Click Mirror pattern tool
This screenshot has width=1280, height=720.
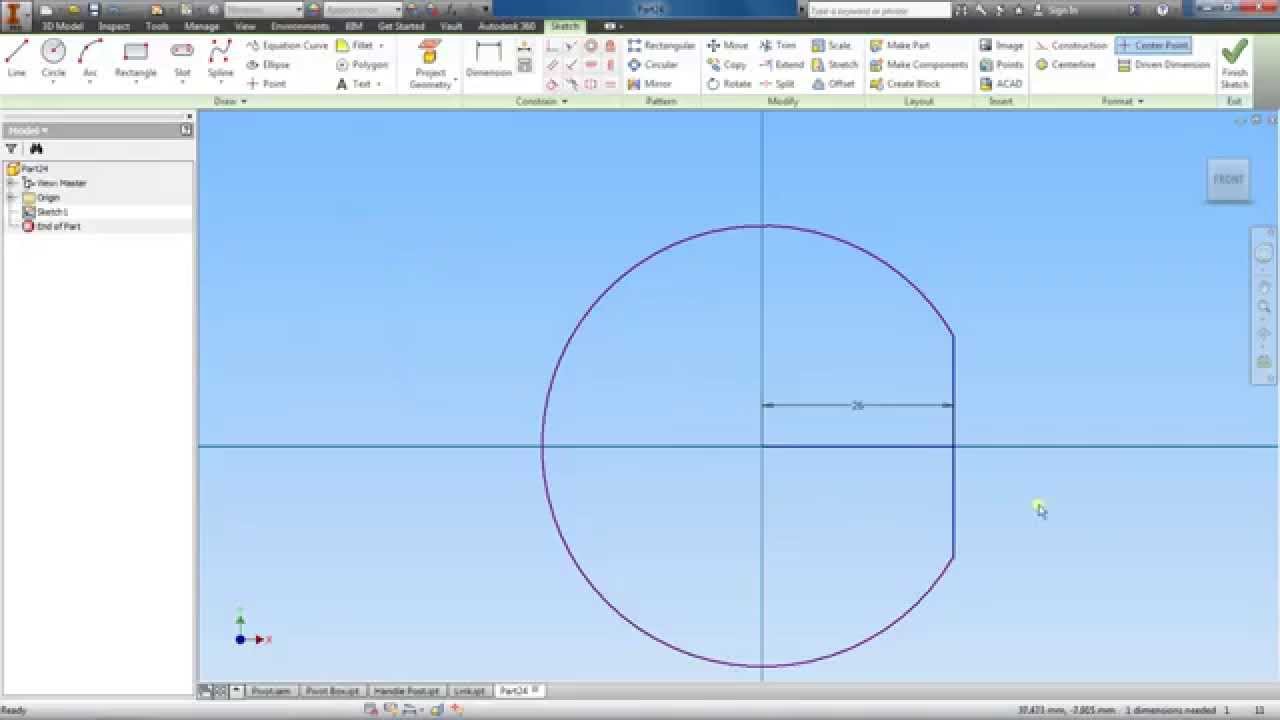coord(649,84)
